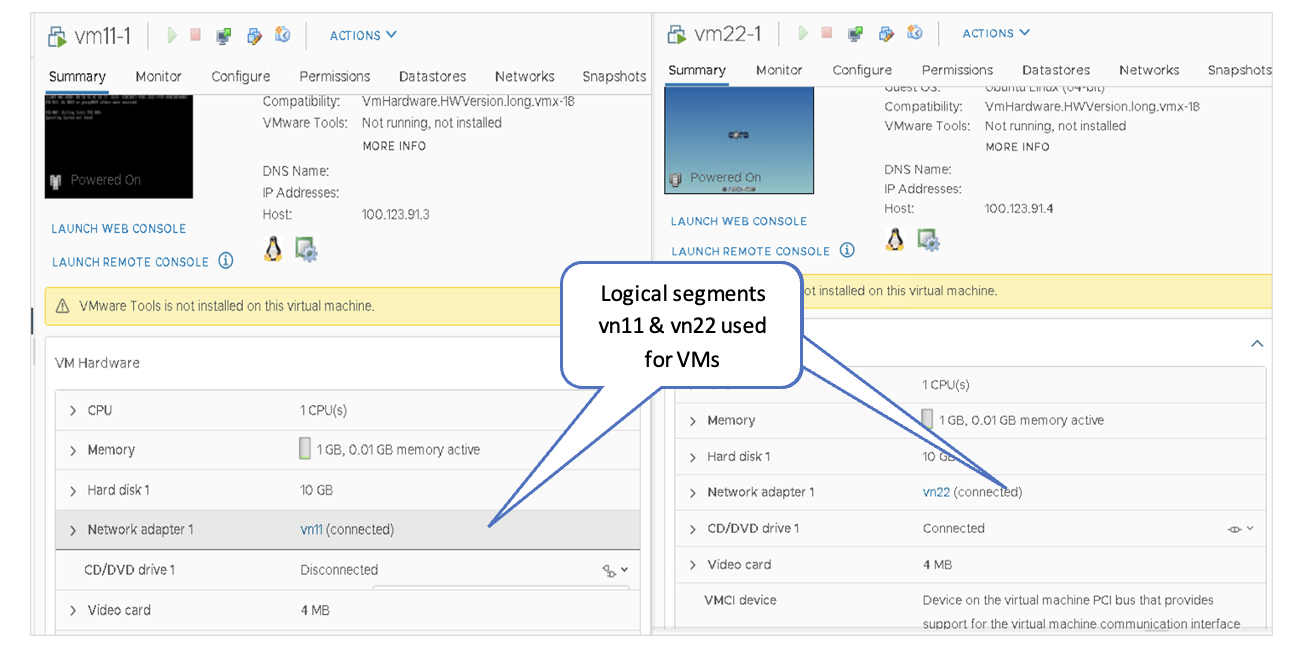The width and height of the screenshot is (1306, 662).
Task: Click info icon beside vm11-1 Launch Remote Console
Action: pos(226,261)
